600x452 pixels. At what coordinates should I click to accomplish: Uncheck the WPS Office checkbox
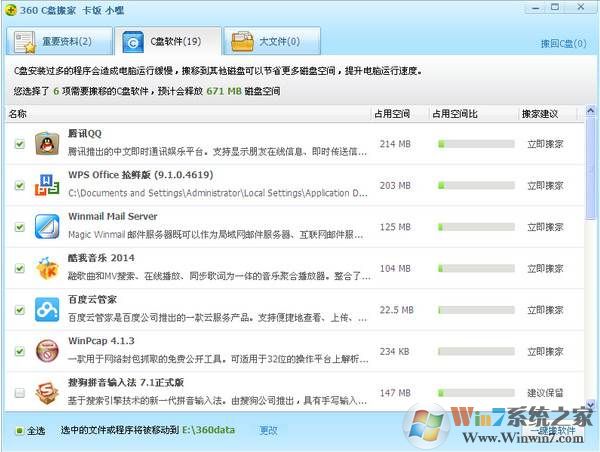click(x=20, y=186)
